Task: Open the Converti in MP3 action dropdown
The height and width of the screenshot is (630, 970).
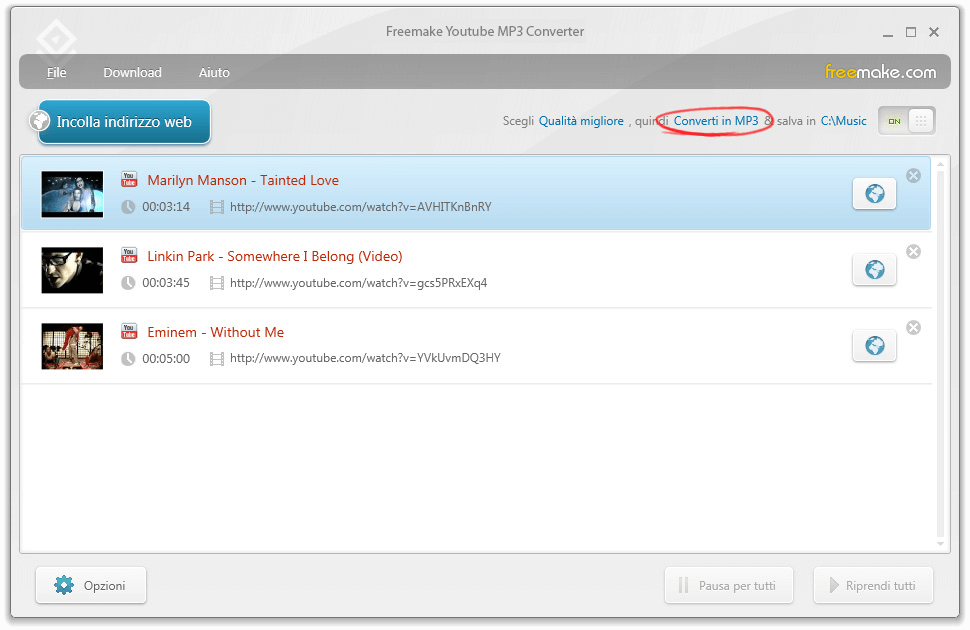Action: point(716,121)
